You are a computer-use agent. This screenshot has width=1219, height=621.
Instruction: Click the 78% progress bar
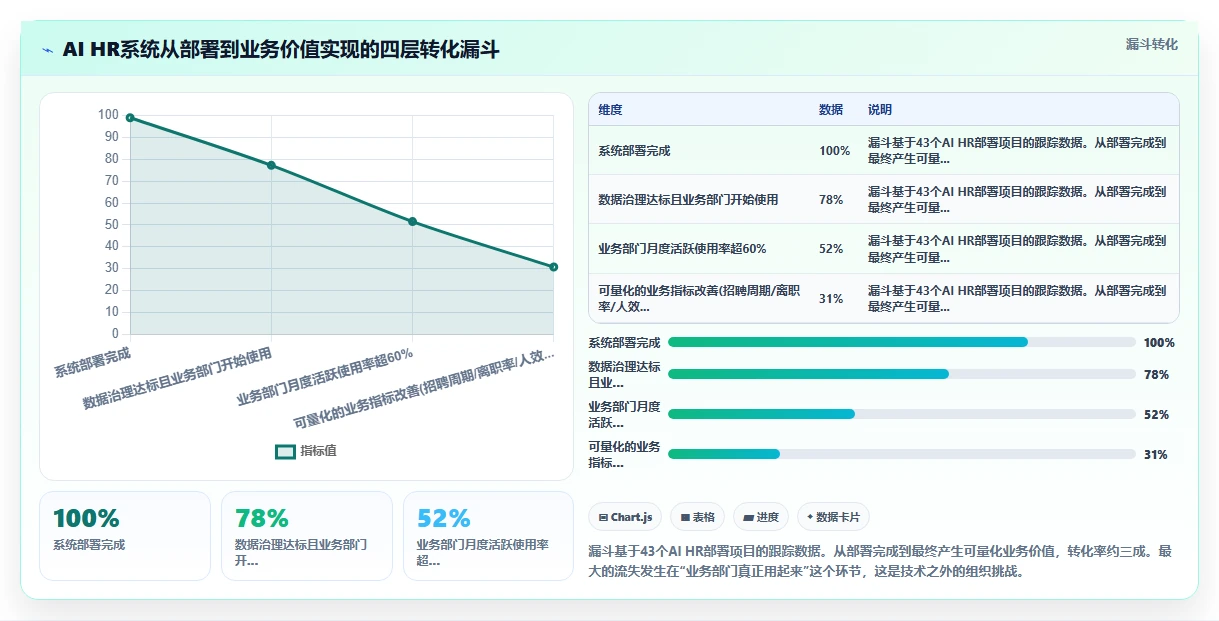point(901,374)
